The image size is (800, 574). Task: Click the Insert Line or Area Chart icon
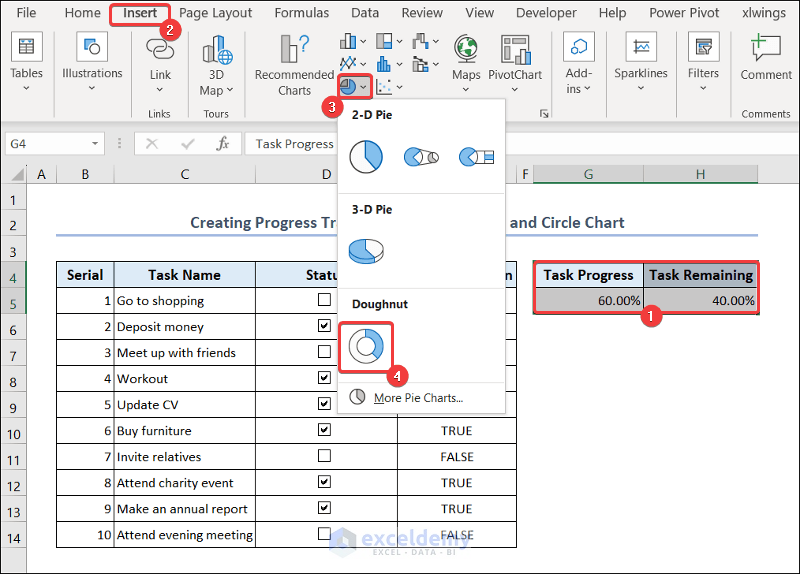(x=348, y=64)
